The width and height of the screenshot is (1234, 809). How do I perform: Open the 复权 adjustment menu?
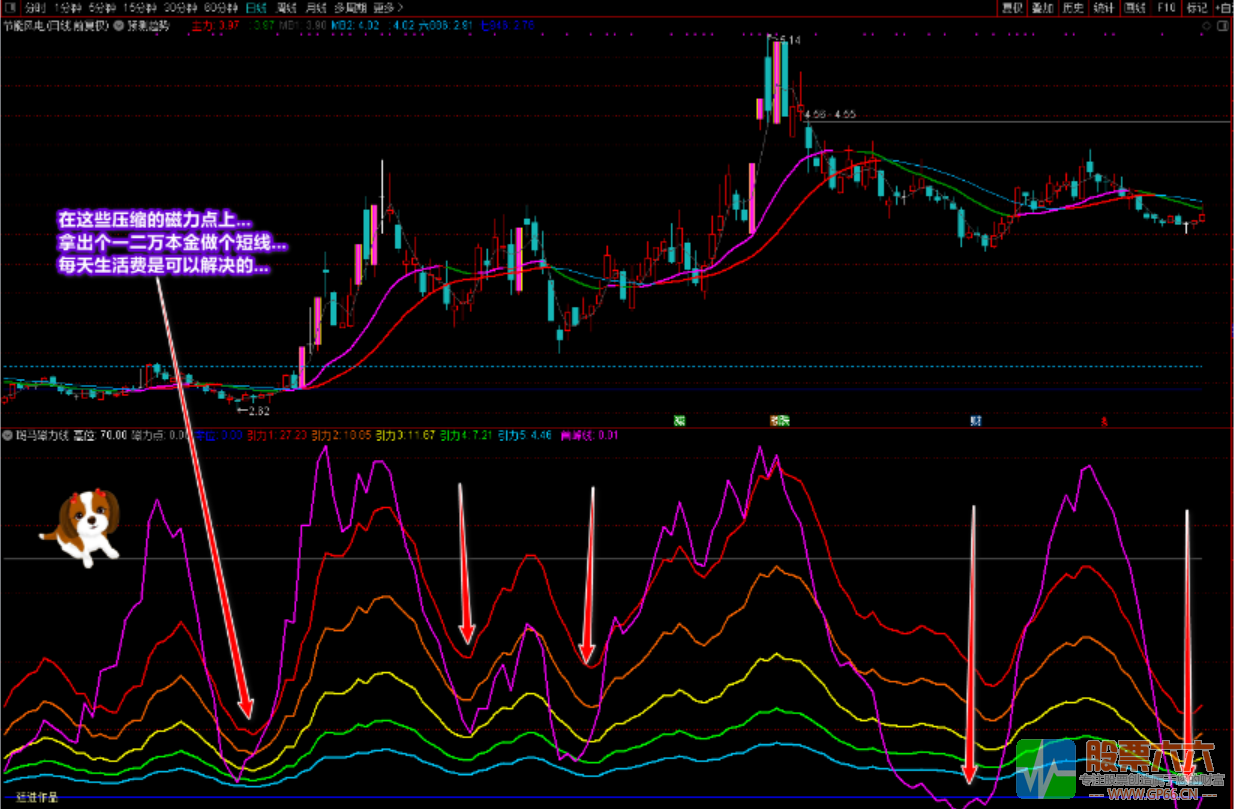(1012, 7)
